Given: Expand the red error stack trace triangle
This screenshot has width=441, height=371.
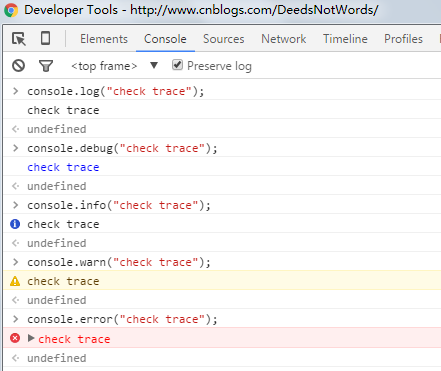Looking at the screenshot, I should (31, 338).
